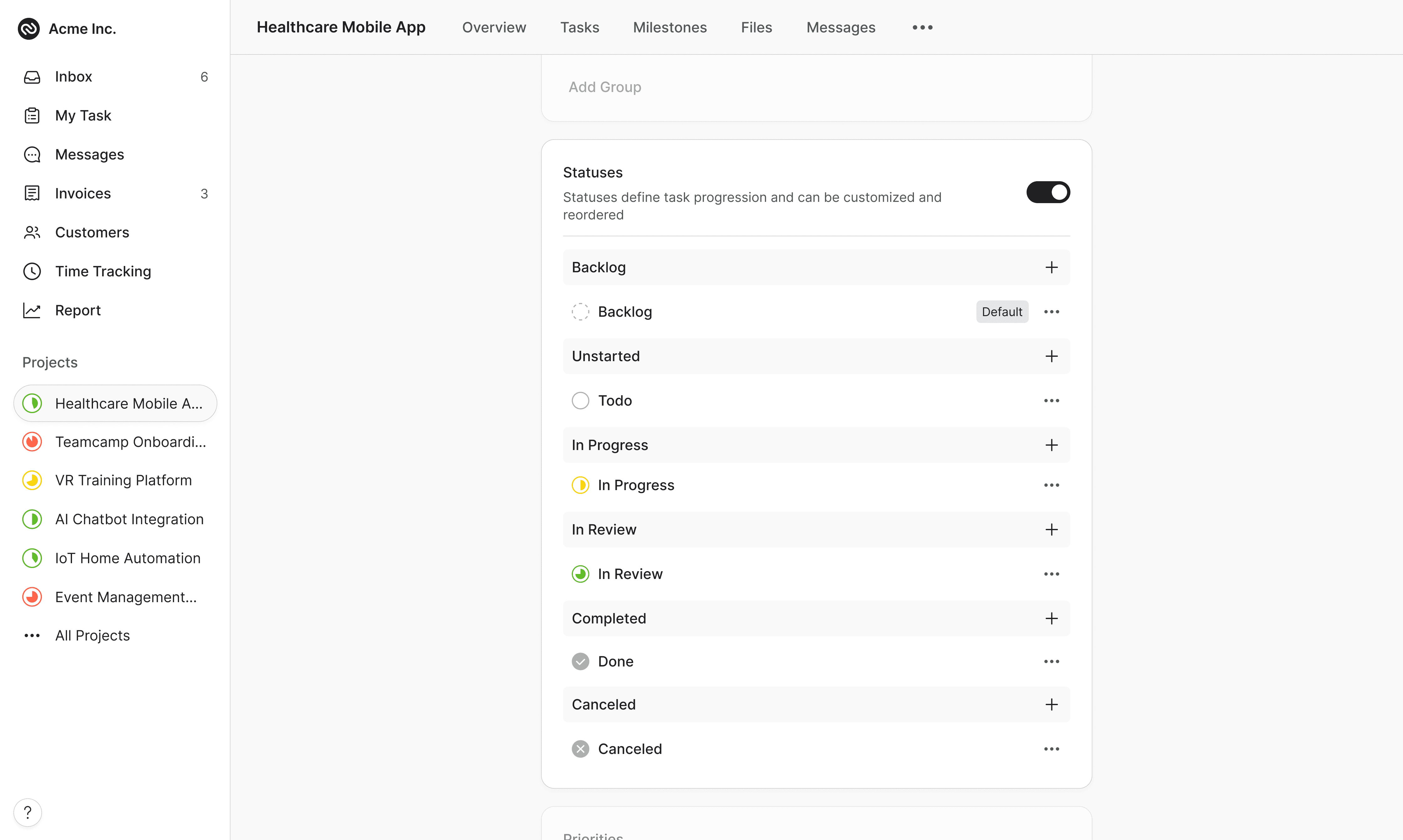Click the Healthcare Mobile App title
This screenshot has height=840, width=1403.
pos(341,27)
